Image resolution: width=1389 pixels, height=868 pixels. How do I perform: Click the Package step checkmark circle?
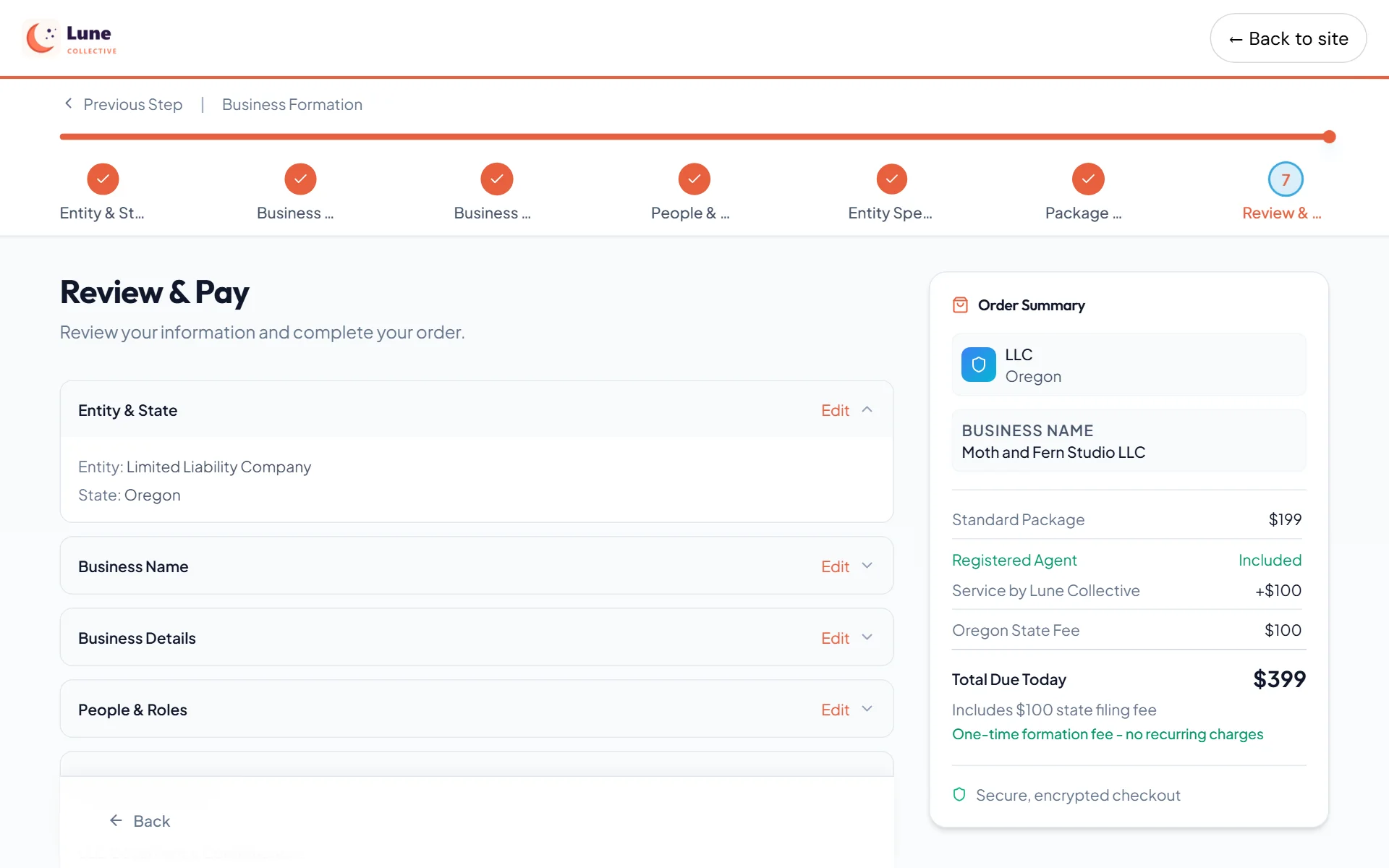(x=1088, y=179)
